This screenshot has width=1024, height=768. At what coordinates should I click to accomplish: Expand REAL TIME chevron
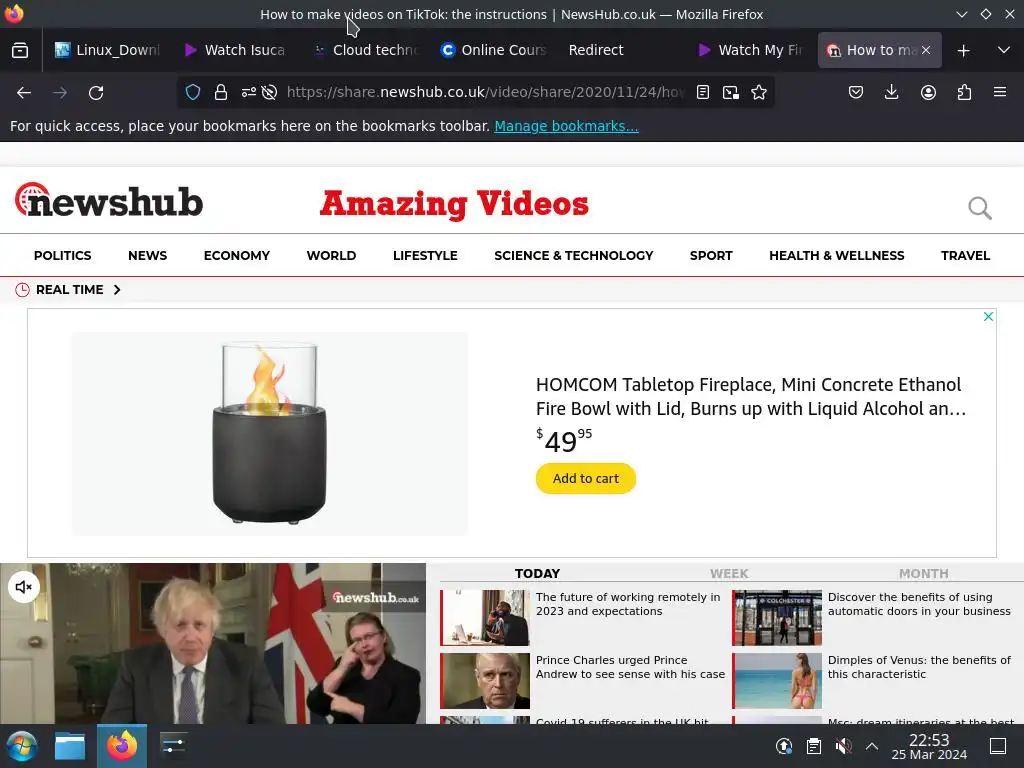(x=117, y=289)
